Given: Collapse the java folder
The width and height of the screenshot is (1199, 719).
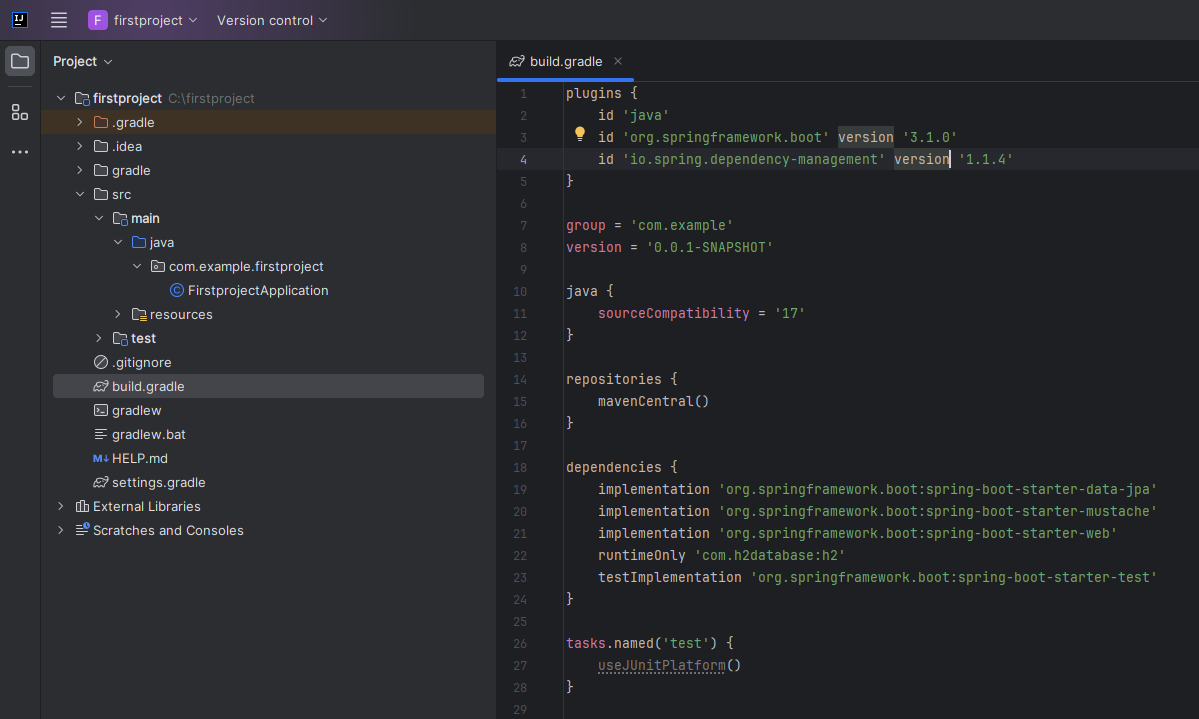Looking at the screenshot, I should (118, 242).
